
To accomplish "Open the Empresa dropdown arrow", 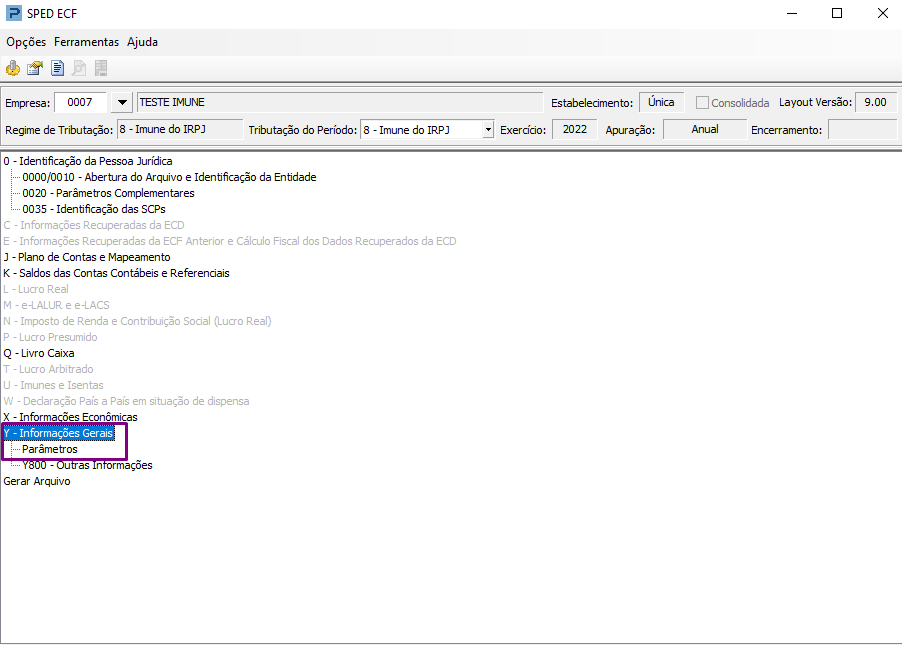I will click(x=122, y=102).
